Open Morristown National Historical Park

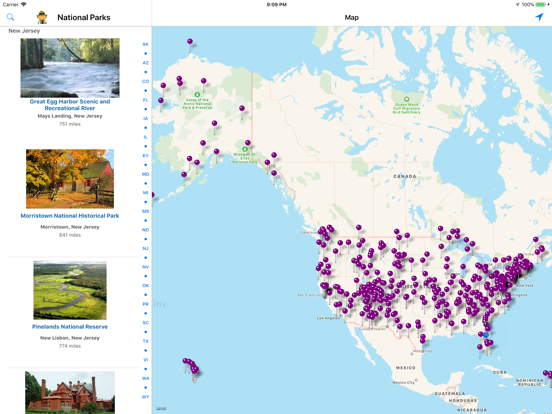pyautogui.click(x=70, y=215)
